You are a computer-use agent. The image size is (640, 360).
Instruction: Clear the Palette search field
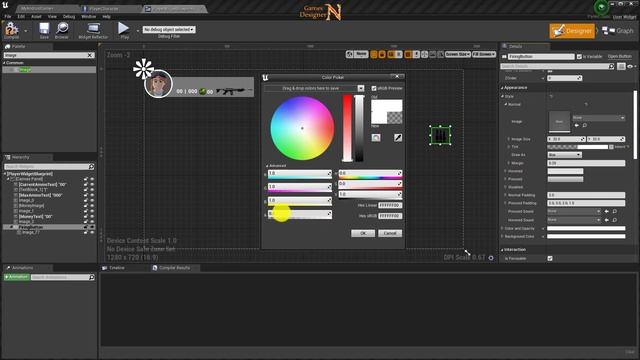click(90, 55)
